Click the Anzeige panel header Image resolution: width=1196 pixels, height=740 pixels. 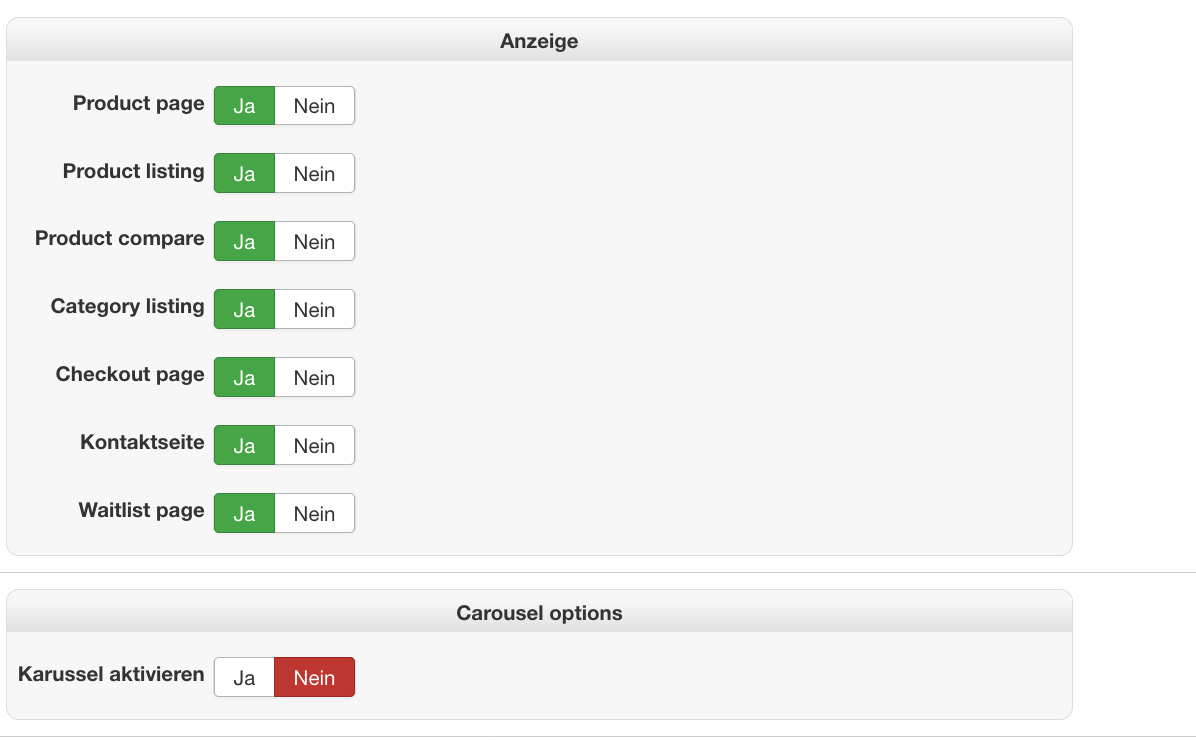539,41
